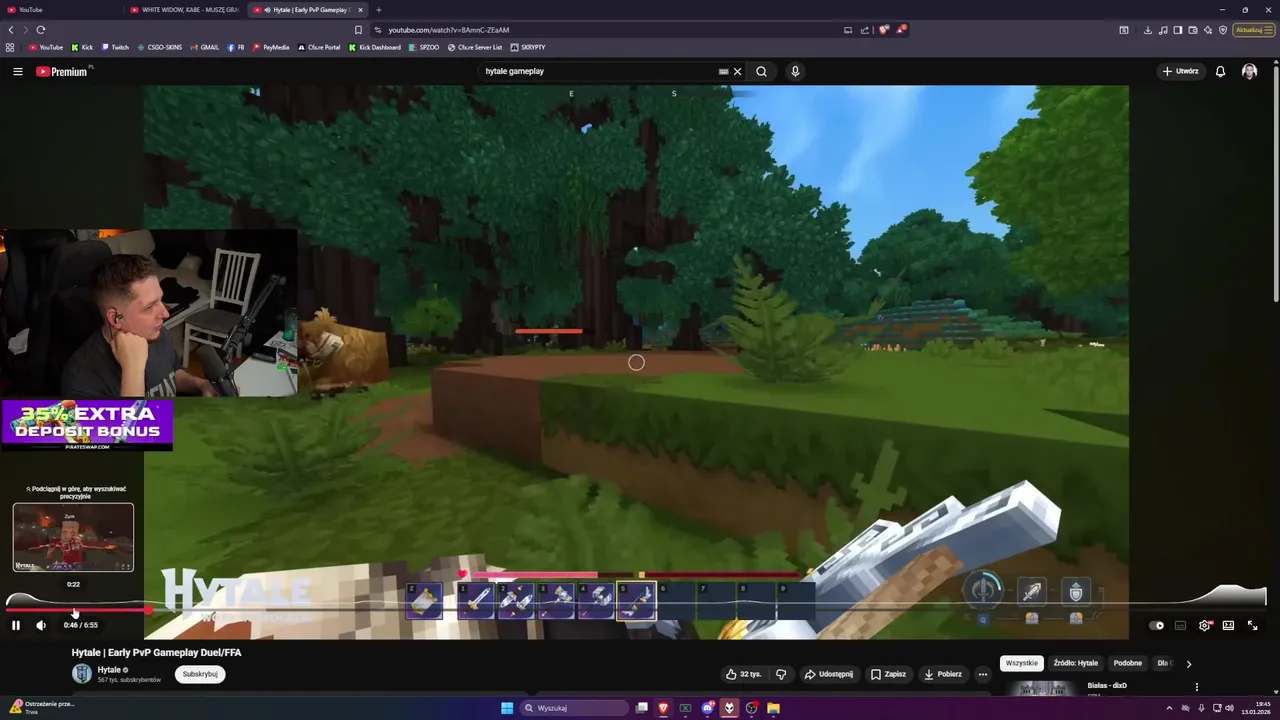Click the Zapisz save button
1280x720 pixels.
coord(888,674)
